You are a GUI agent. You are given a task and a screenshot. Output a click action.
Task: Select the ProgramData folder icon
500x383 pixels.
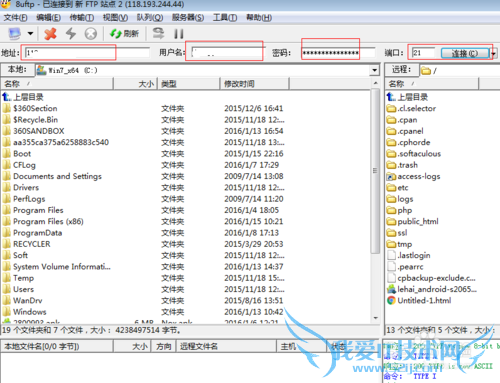[x=7, y=233]
